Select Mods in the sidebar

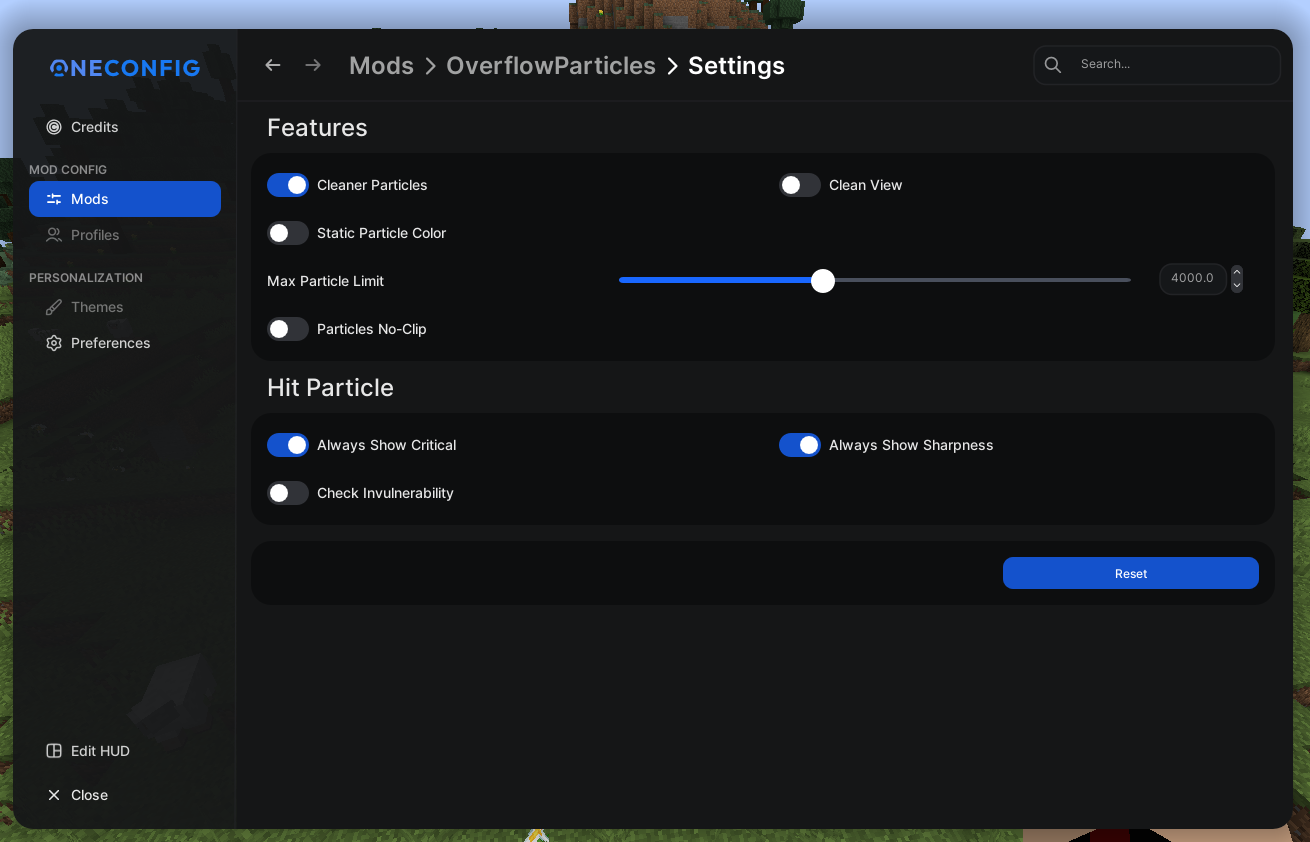click(x=125, y=199)
